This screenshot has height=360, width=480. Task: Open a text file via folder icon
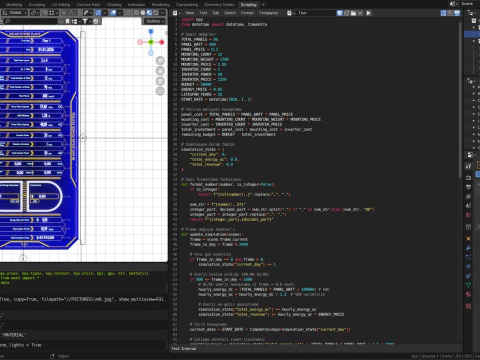[353, 13]
